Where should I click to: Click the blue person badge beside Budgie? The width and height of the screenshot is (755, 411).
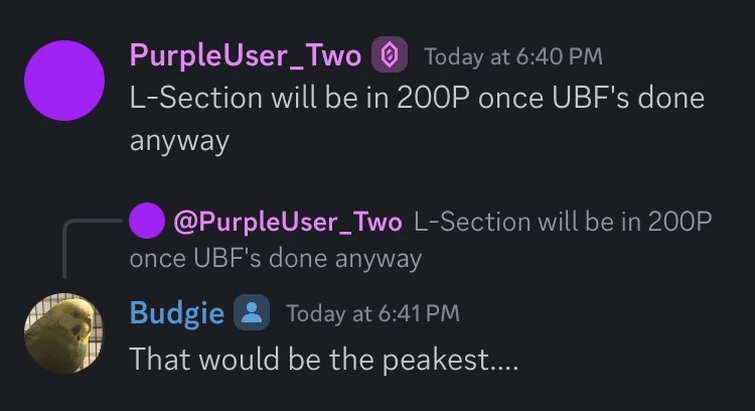pos(252,313)
